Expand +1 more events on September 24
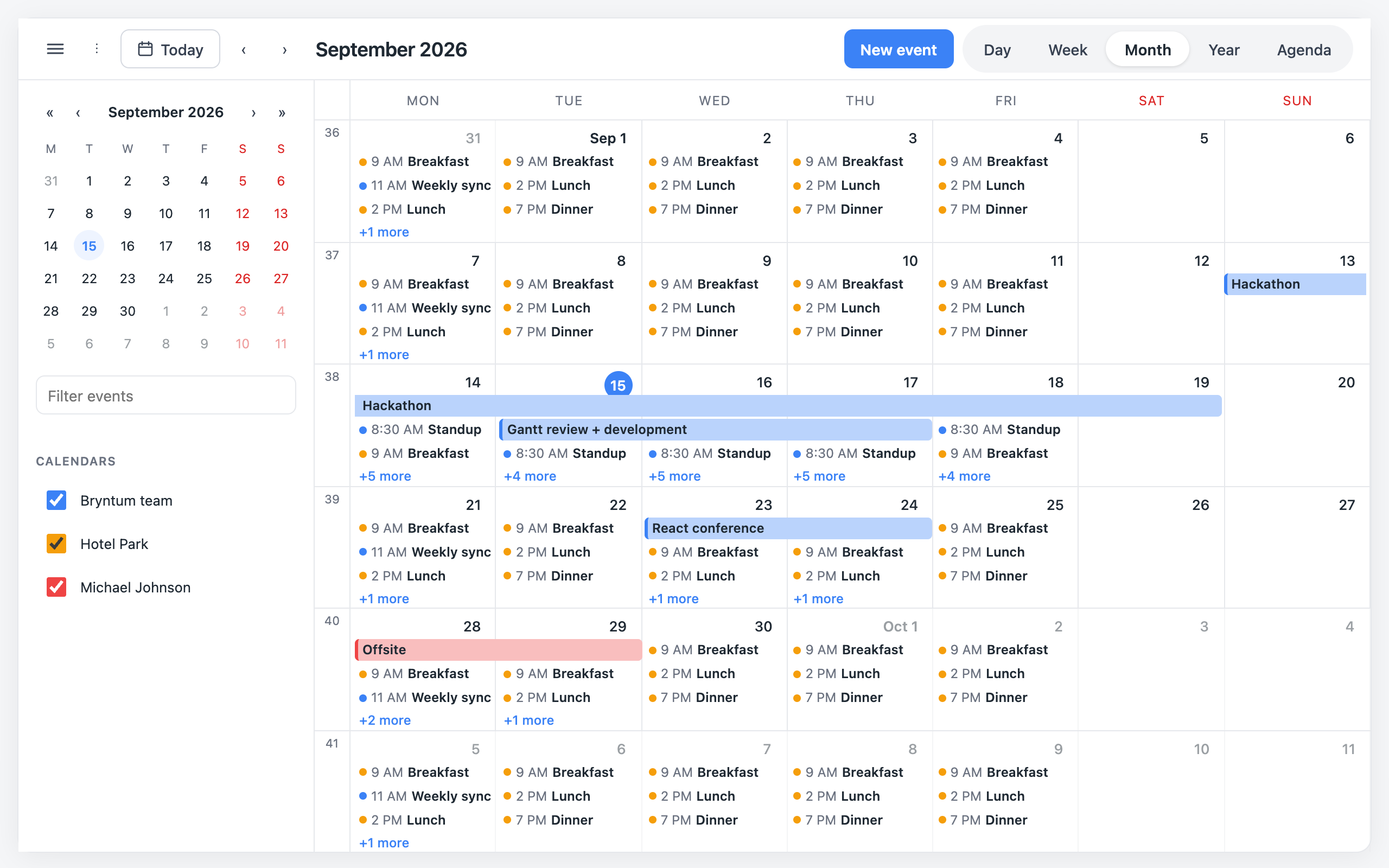The height and width of the screenshot is (868, 1389). (x=818, y=599)
